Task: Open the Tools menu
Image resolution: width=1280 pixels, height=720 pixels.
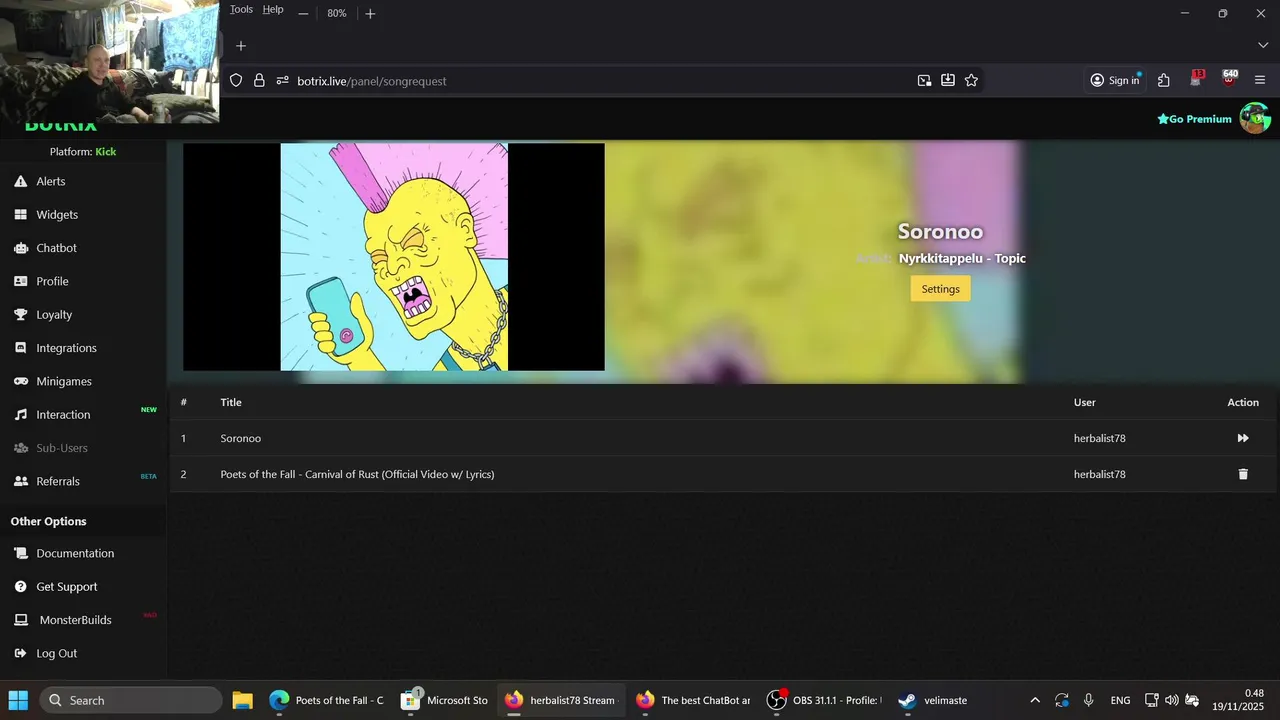Action: [x=241, y=9]
